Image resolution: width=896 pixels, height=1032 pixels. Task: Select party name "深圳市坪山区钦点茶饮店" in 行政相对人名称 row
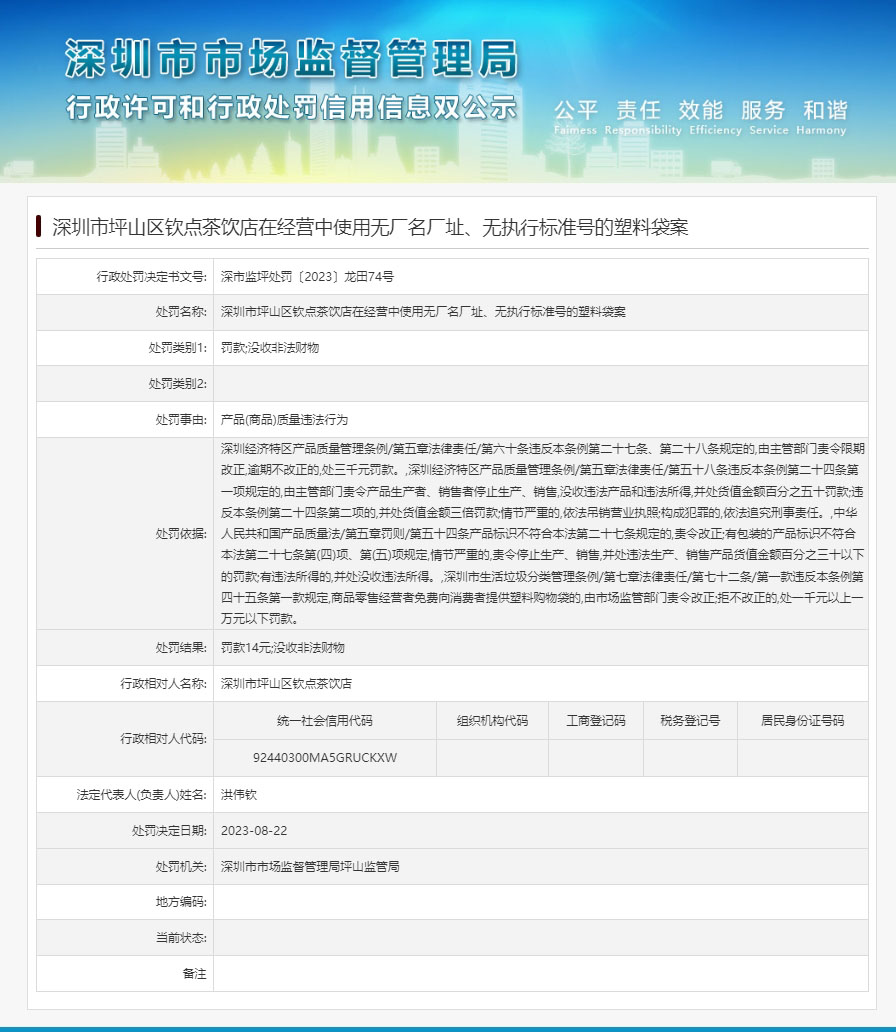pos(286,684)
